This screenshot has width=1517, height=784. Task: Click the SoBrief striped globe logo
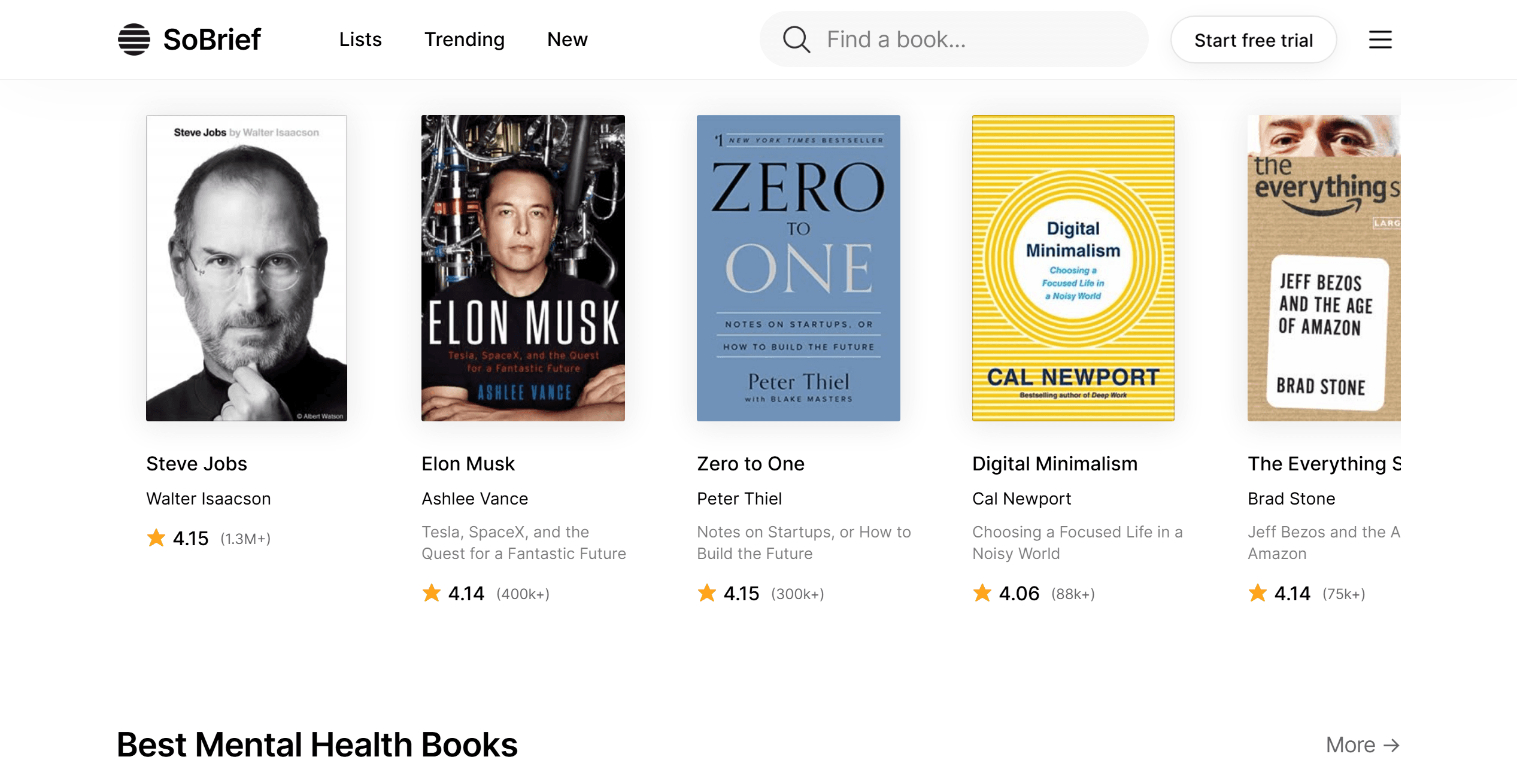[x=134, y=39]
